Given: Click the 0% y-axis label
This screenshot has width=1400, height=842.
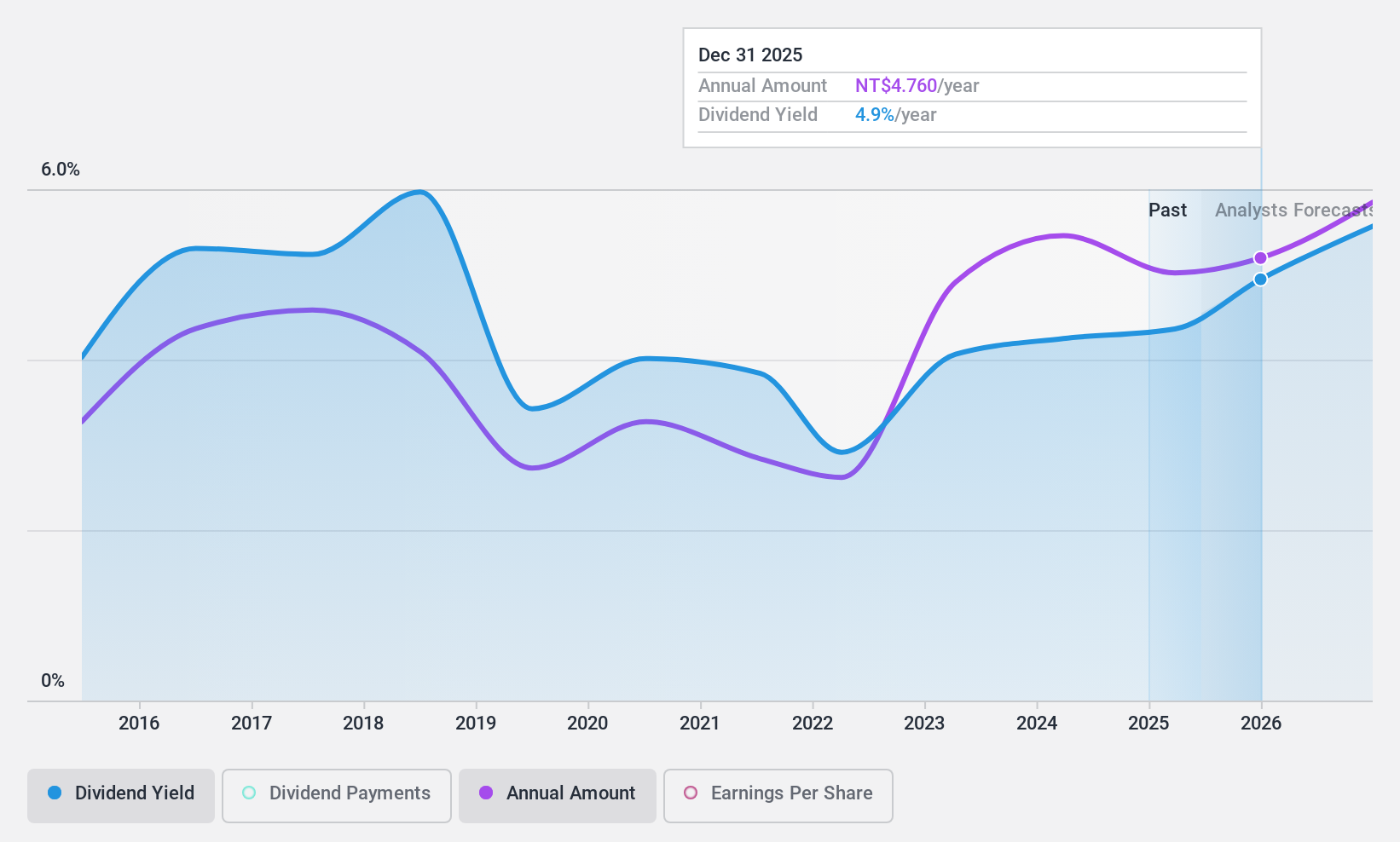Looking at the screenshot, I should click(53, 681).
